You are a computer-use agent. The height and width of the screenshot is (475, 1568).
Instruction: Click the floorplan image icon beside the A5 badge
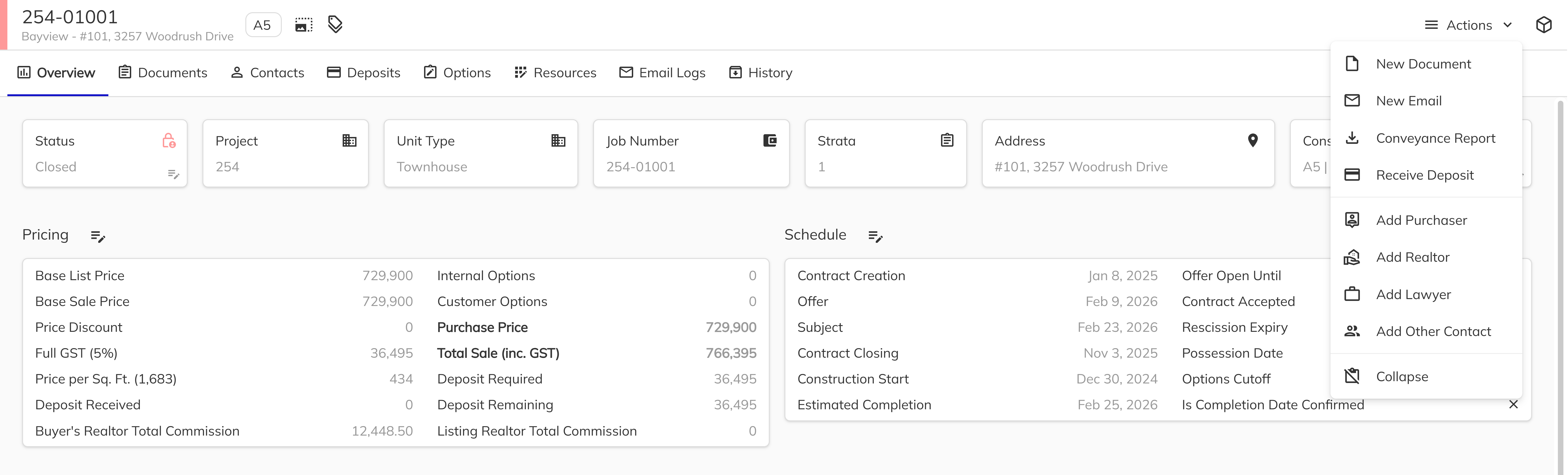[x=303, y=24]
